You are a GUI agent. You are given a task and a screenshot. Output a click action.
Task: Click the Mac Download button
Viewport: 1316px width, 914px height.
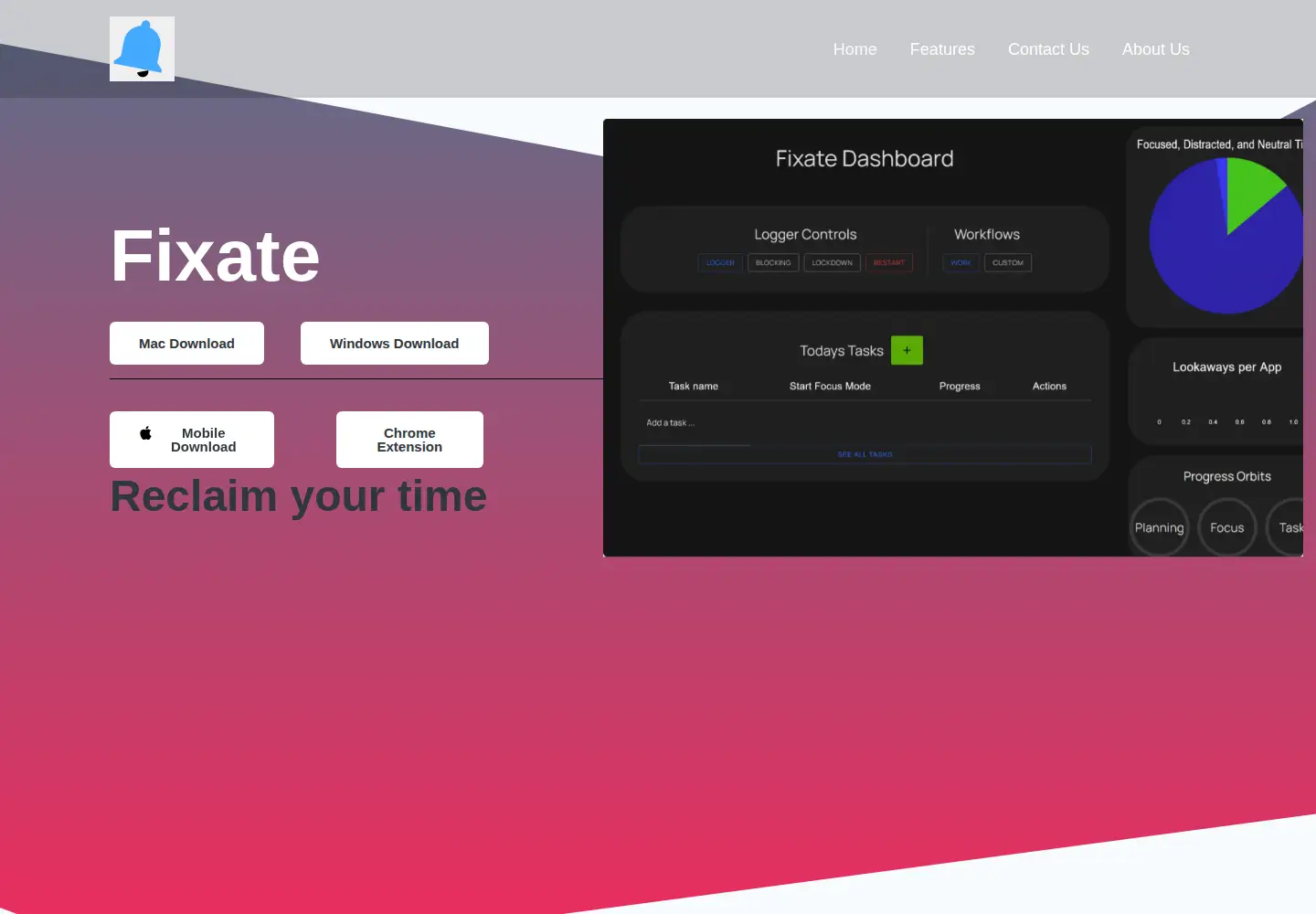[186, 344]
